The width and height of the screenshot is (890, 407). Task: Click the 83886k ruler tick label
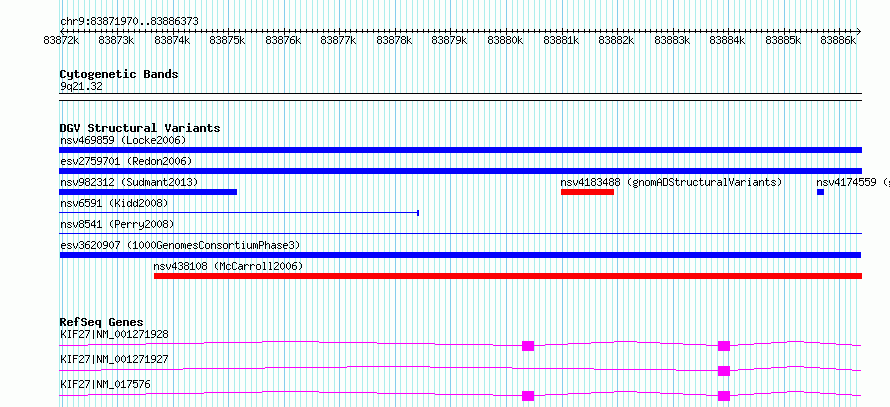838,40
